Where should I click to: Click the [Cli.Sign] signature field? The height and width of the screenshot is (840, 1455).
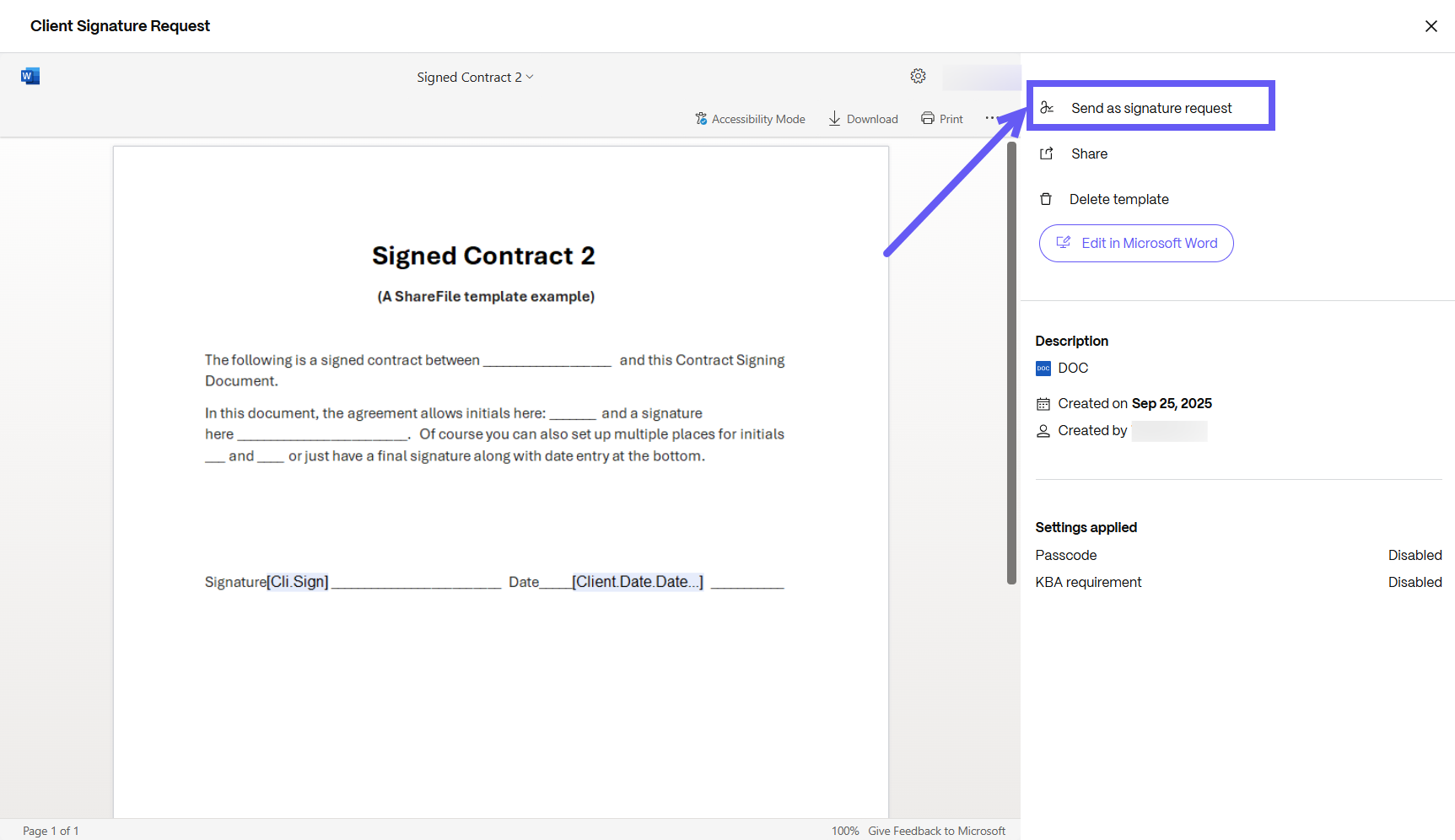tap(298, 582)
